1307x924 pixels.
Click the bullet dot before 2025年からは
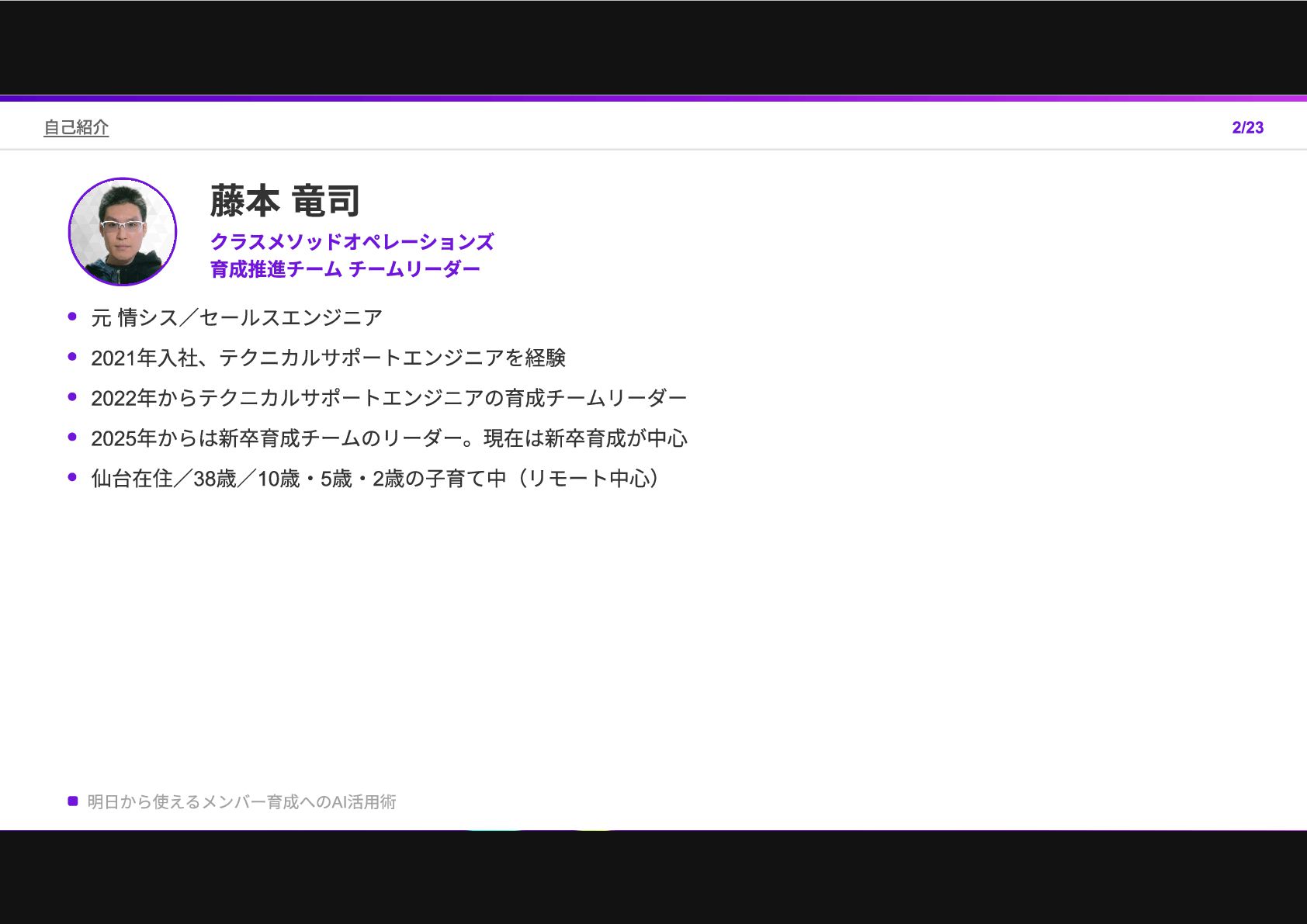[x=72, y=438]
